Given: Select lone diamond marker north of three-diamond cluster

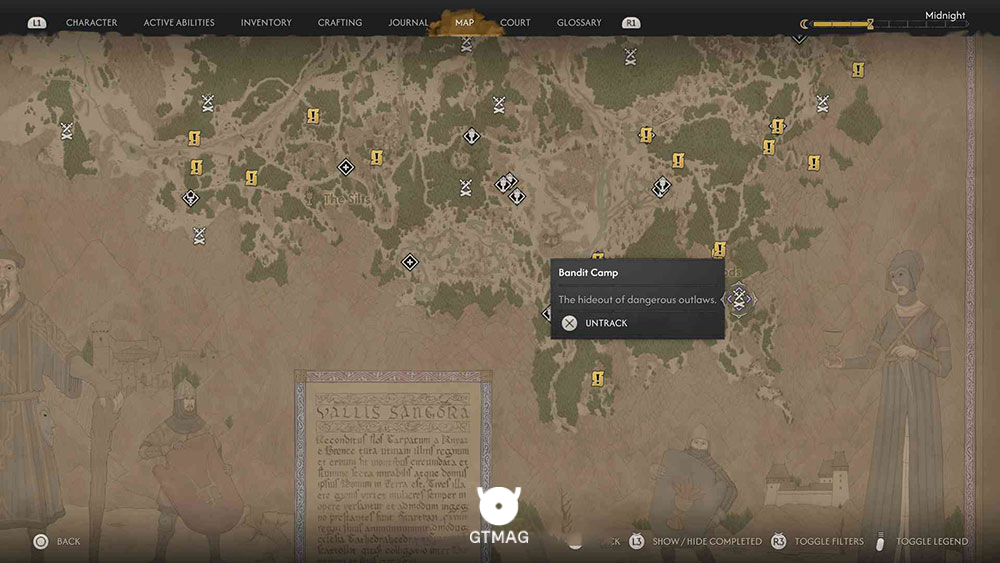Looking at the screenshot, I should click(x=471, y=136).
